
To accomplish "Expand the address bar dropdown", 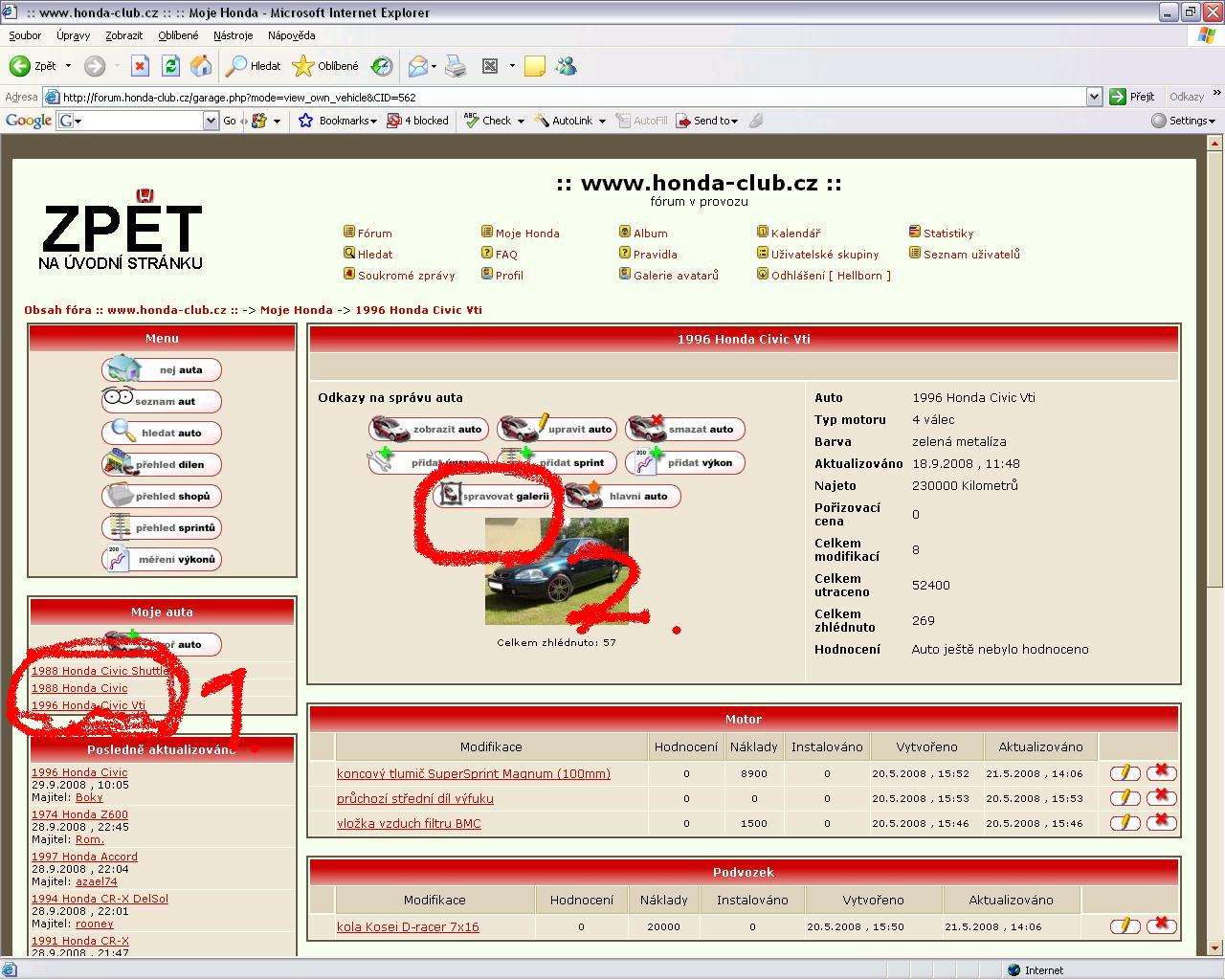I will pos(1094,97).
